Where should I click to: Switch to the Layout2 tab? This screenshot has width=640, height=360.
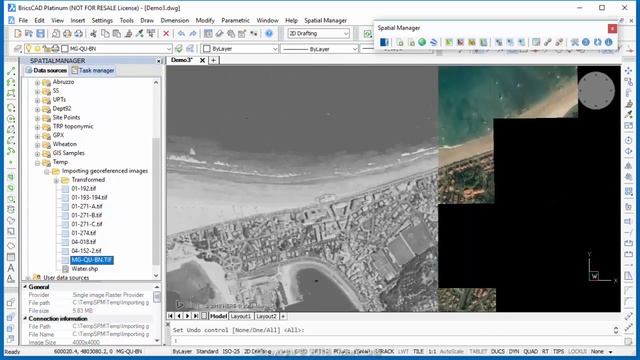266,316
